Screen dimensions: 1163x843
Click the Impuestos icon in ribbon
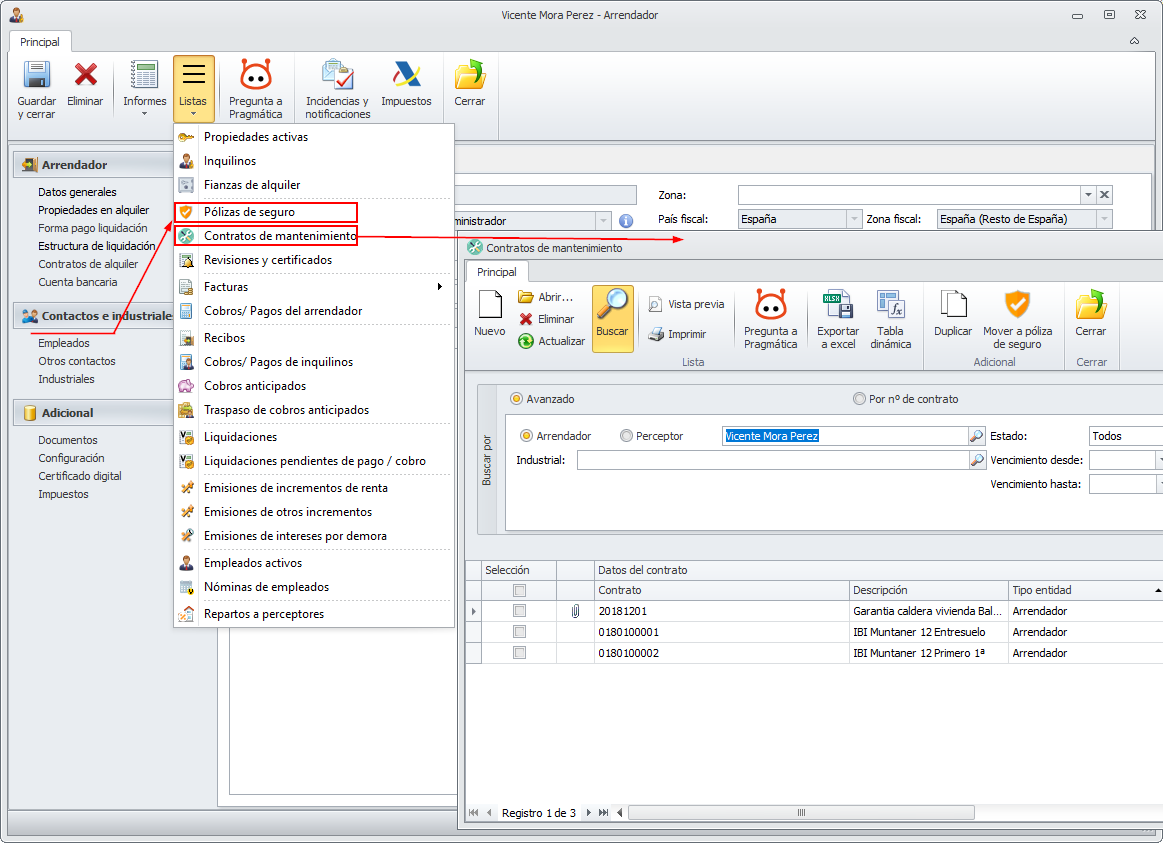(406, 76)
